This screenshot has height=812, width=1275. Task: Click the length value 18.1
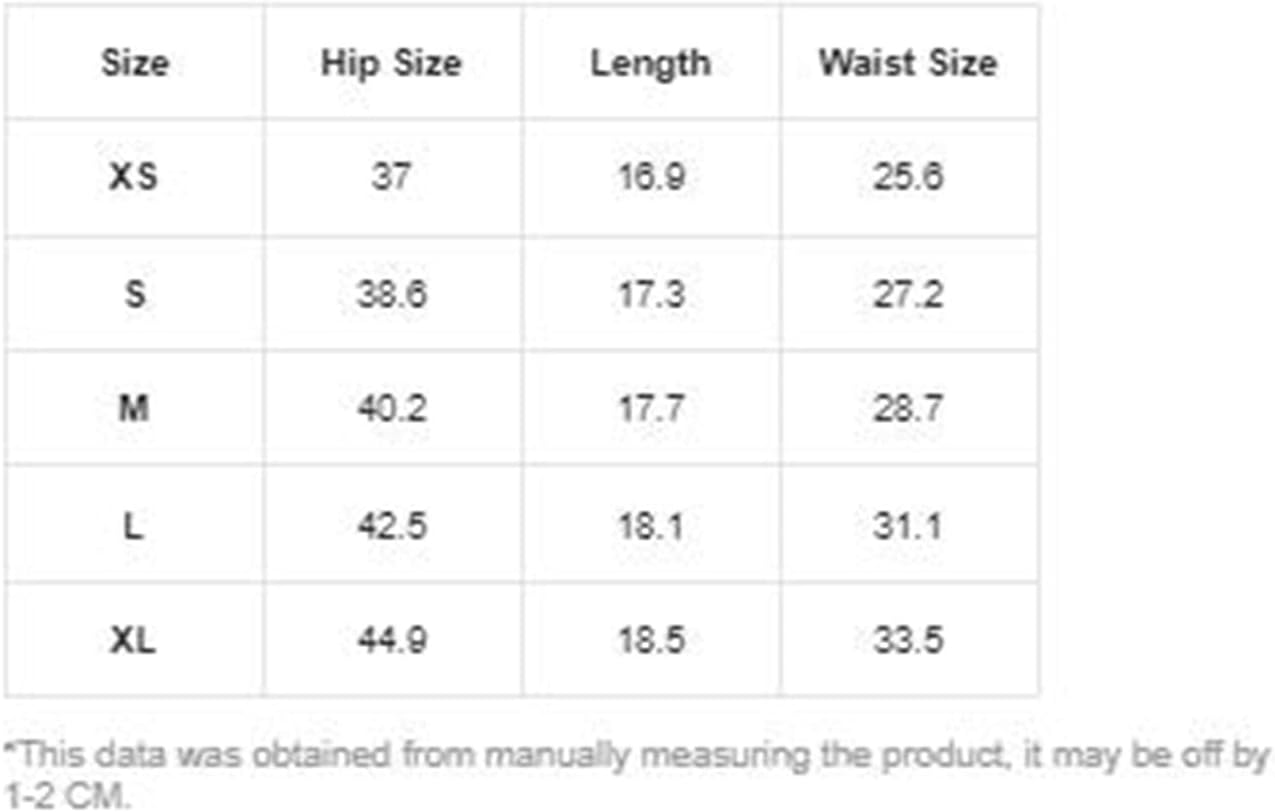point(650,525)
